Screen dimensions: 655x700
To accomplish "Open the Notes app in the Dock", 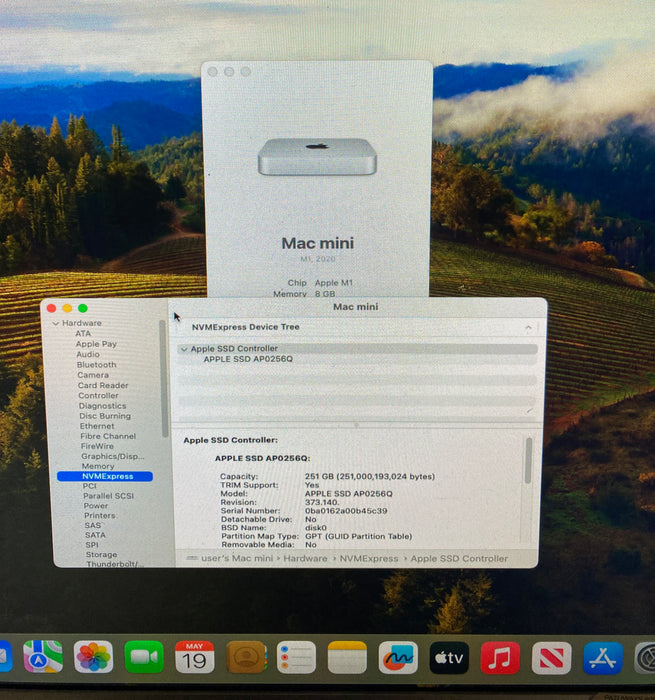I will tap(347, 658).
